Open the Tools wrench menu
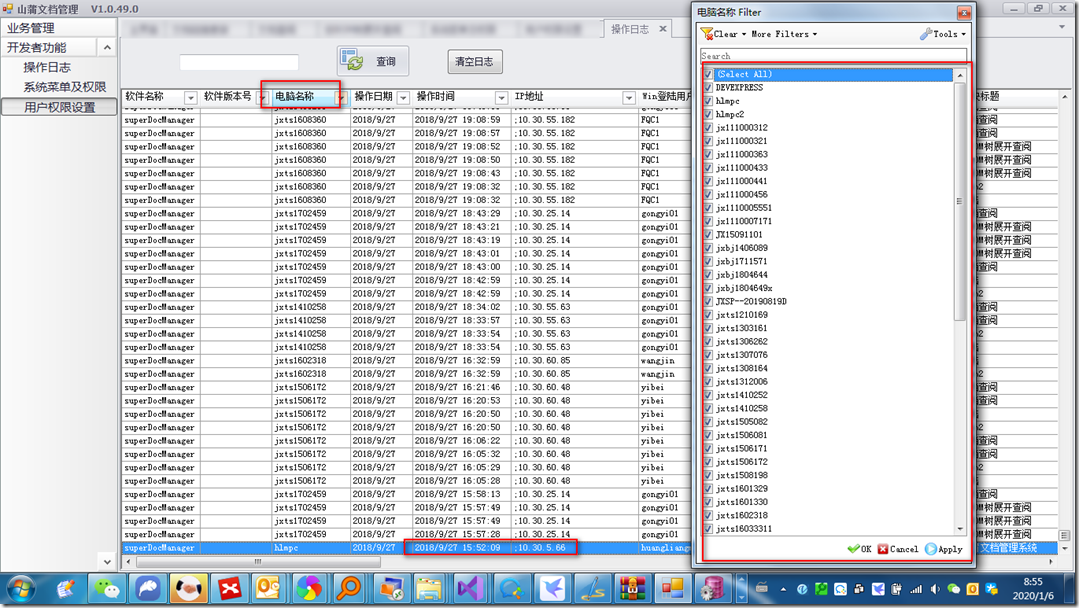1079x608 pixels. coord(942,34)
